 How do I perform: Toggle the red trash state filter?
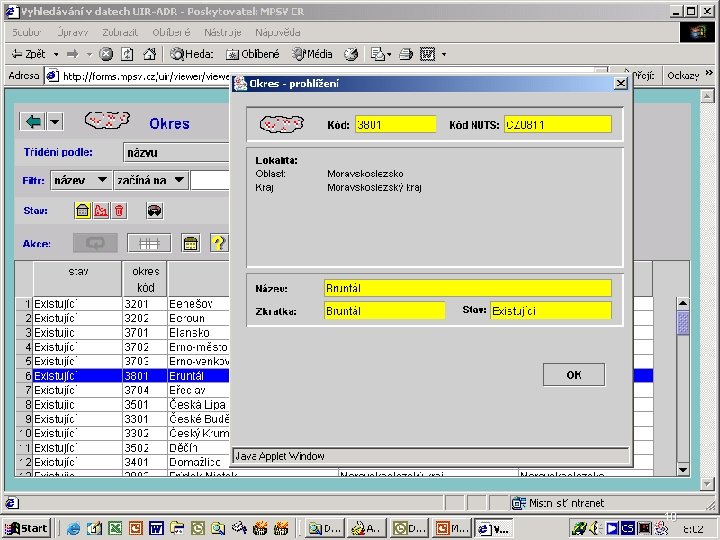point(119,210)
